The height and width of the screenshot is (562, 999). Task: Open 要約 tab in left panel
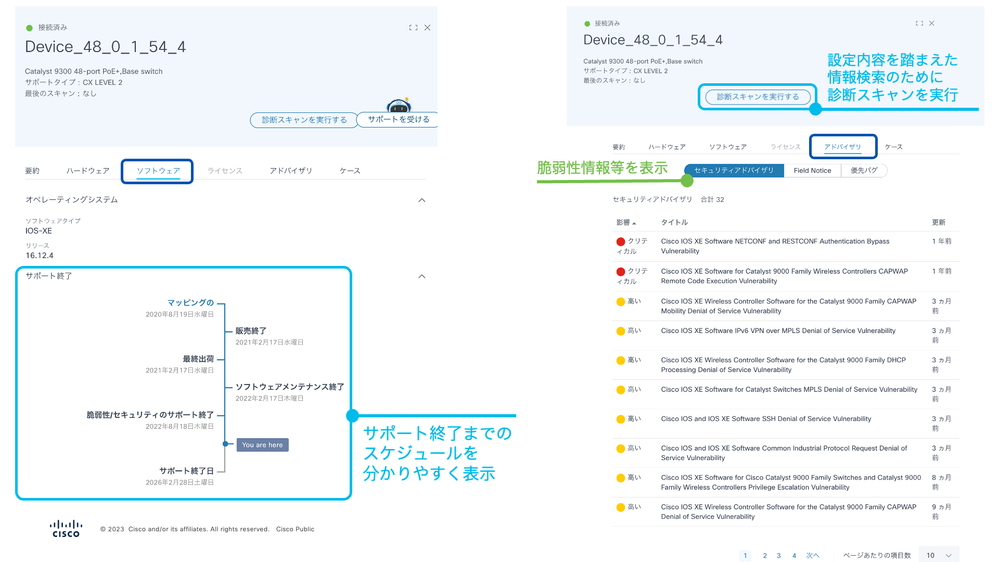32,171
